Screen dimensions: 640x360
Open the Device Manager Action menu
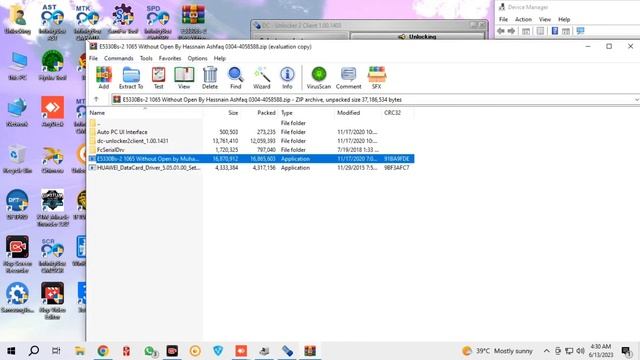tap(523, 19)
